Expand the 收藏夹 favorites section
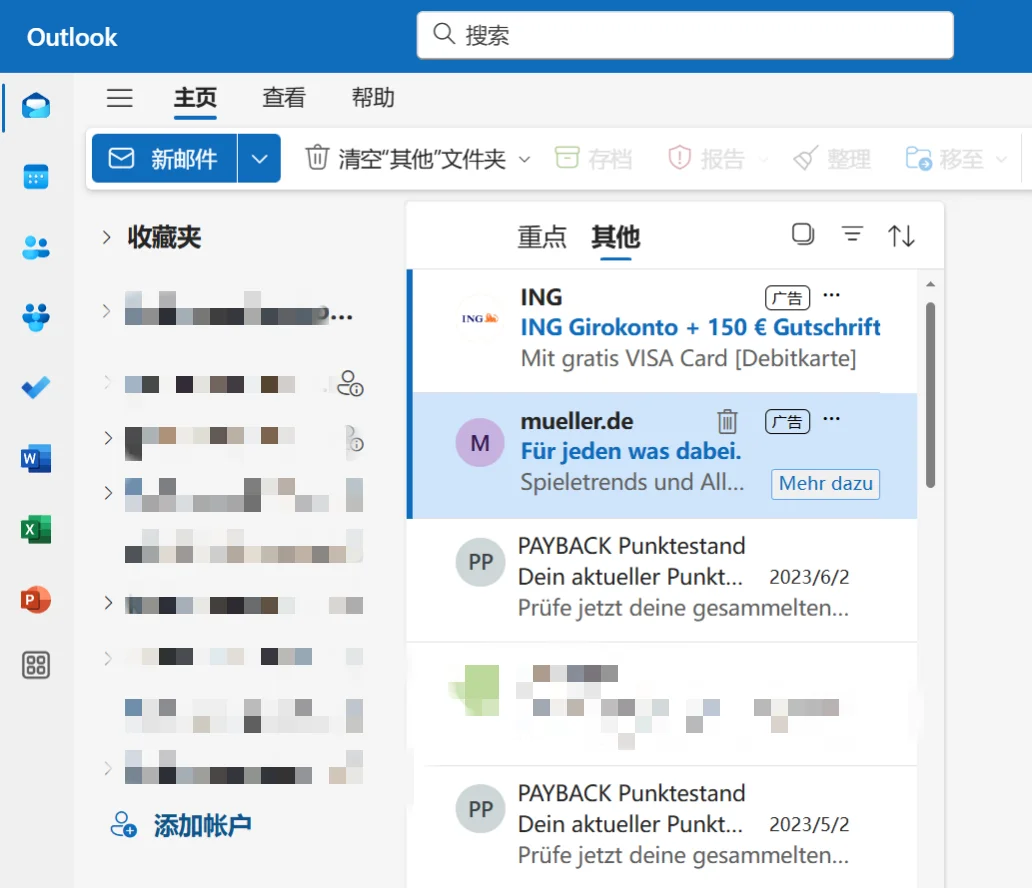The height and width of the screenshot is (888, 1032). tap(106, 237)
